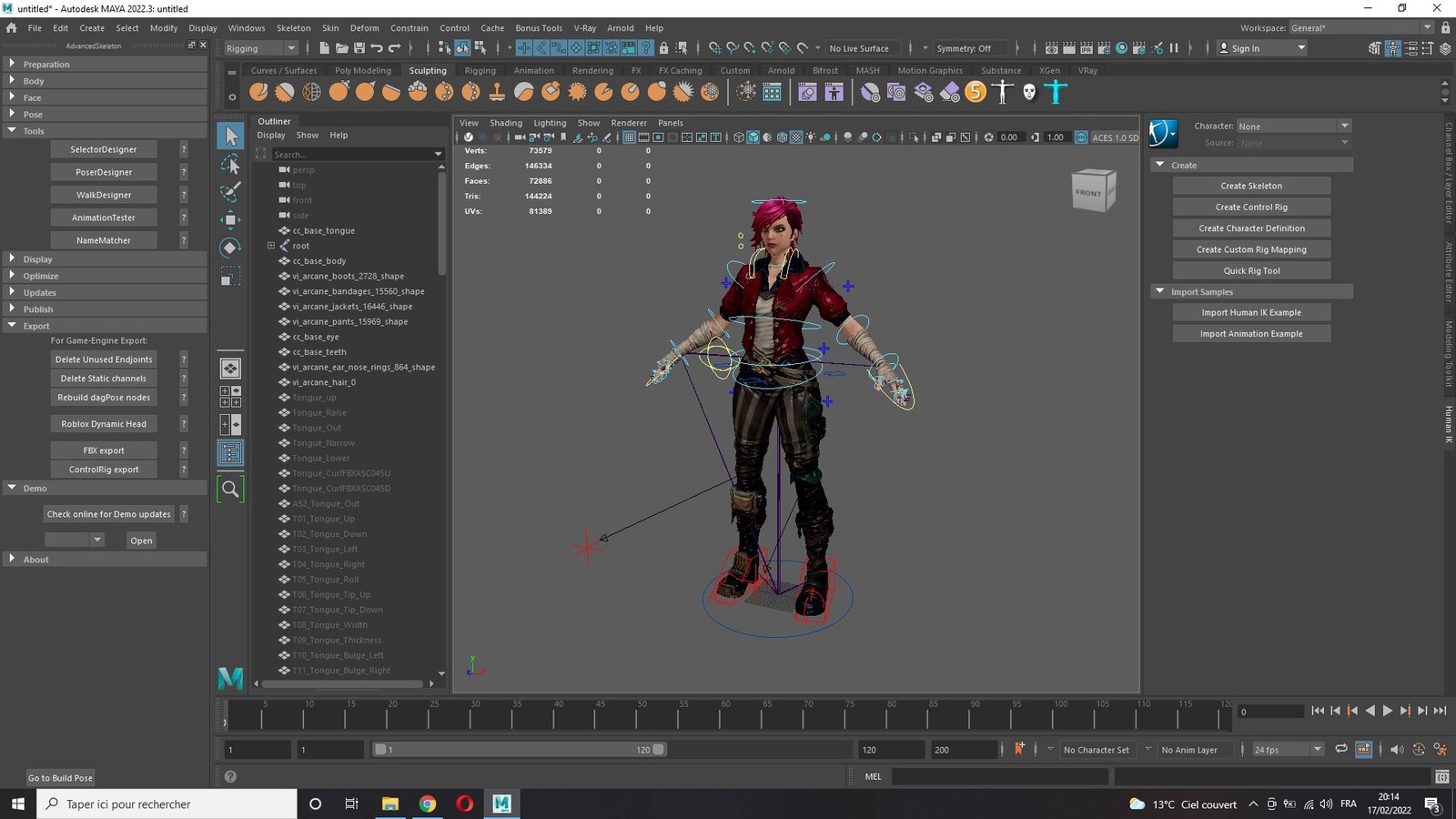The width and height of the screenshot is (1456, 819).
Task: Click the first orange Sculpt tool shelf icon
Action: coord(258,92)
